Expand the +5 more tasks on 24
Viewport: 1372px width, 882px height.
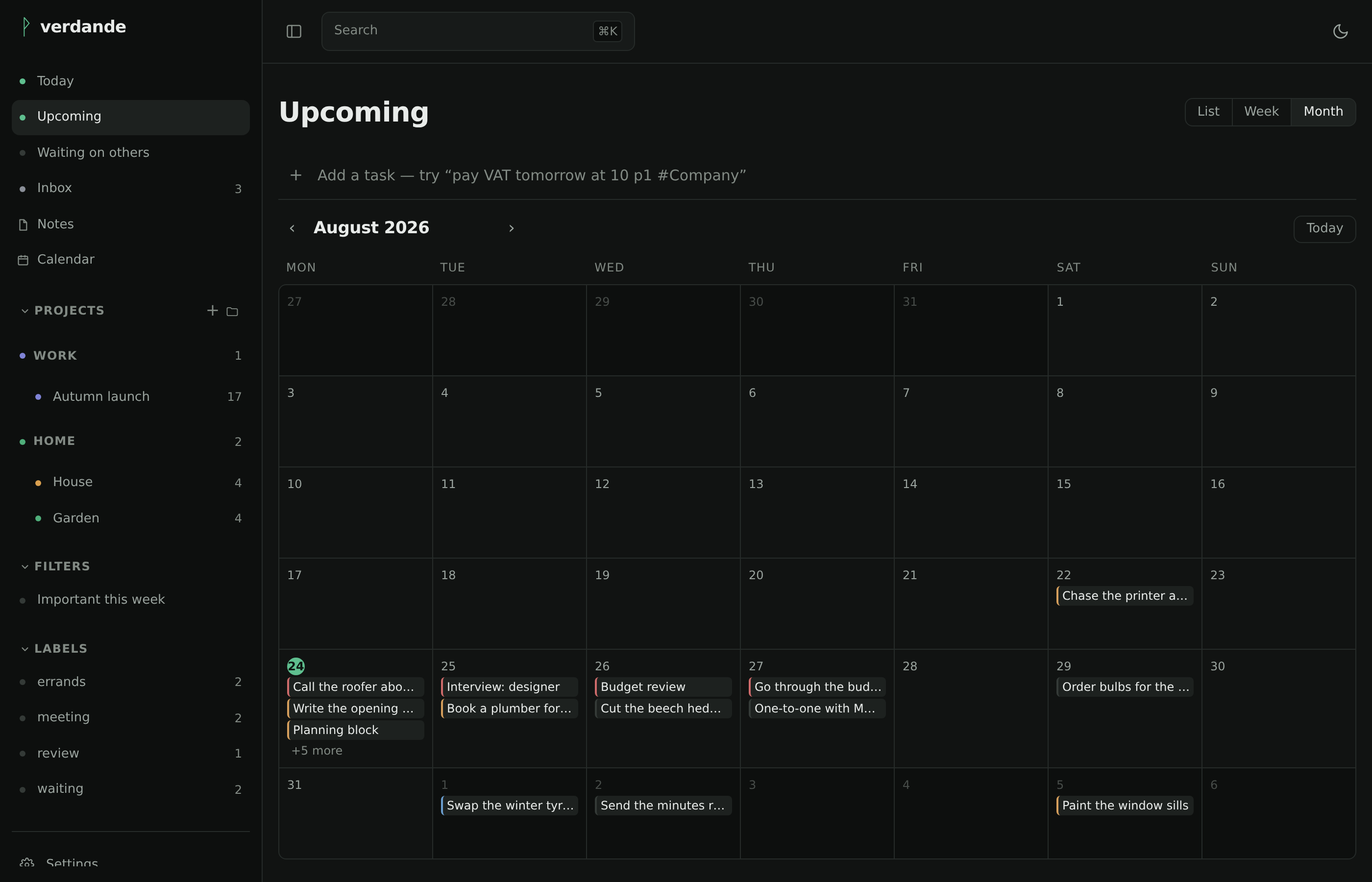[317, 751]
